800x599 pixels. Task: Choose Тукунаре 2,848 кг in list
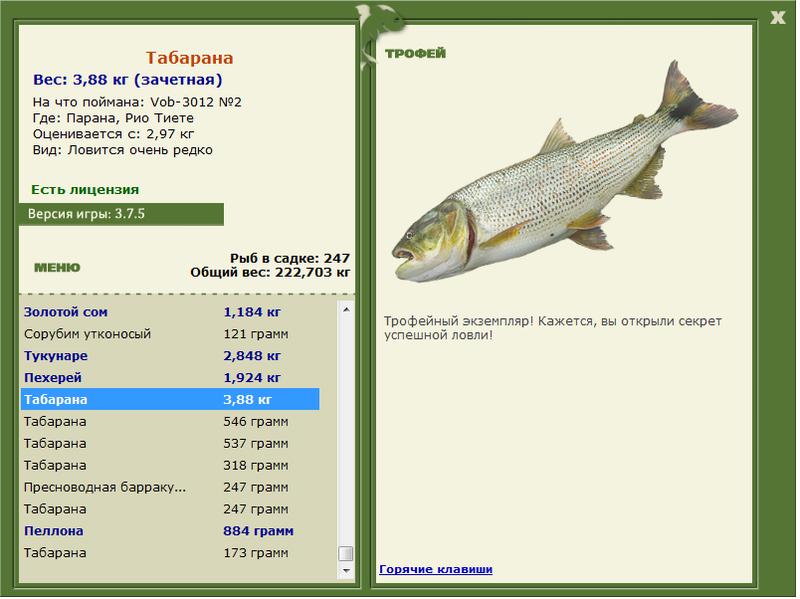(x=170, y=356)
